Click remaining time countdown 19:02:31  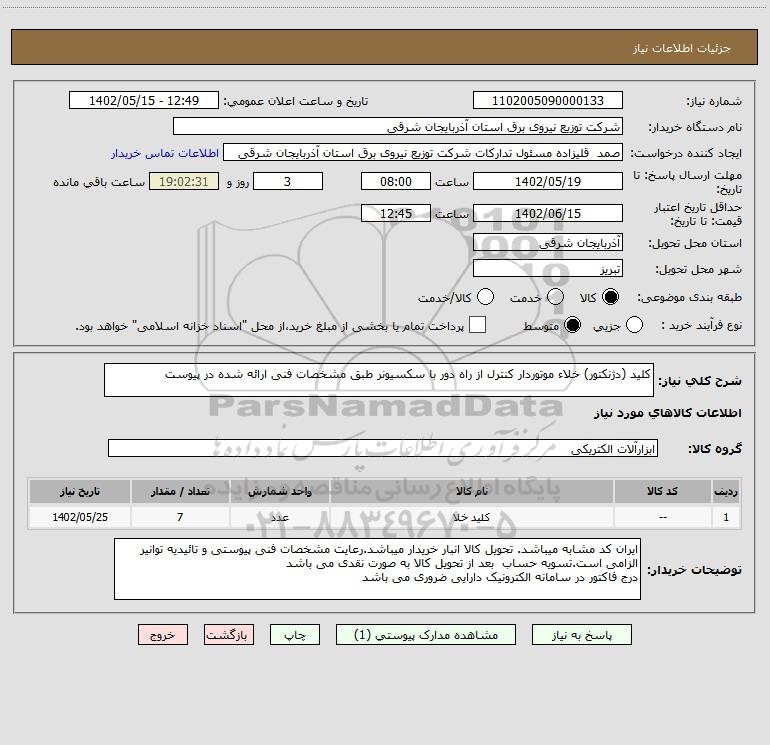[x=184, y=181]
